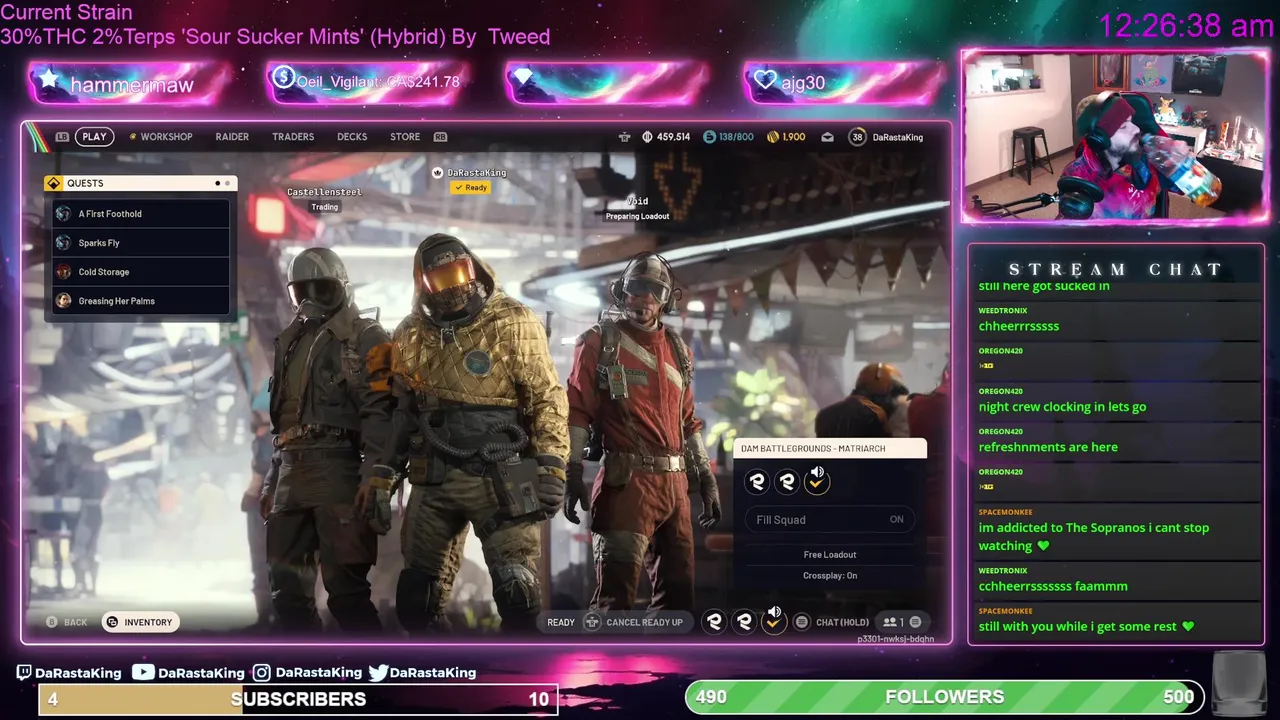Open the INVENTORY button
Screen dimensions: 1280x720
click(140, 622)
